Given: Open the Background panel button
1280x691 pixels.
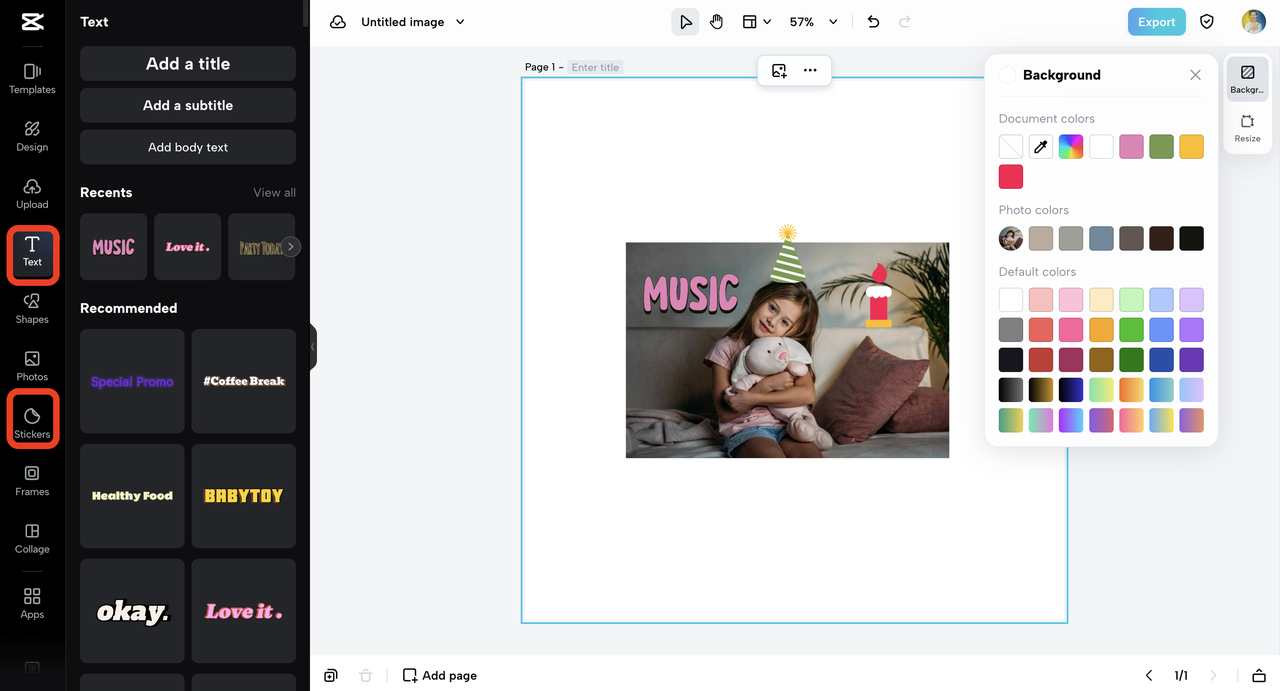Looking at the screenshot, I should coord(1247,79).
